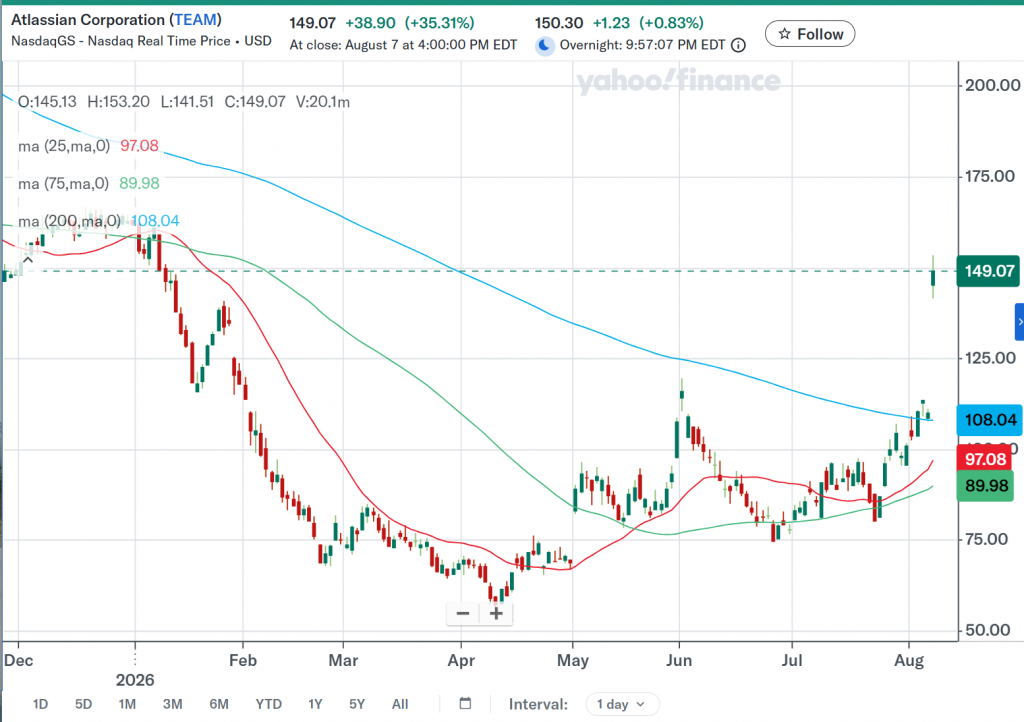Select the 3M range tab
1024x722 pixels.
pyautogui.click(x=172, y=704)
